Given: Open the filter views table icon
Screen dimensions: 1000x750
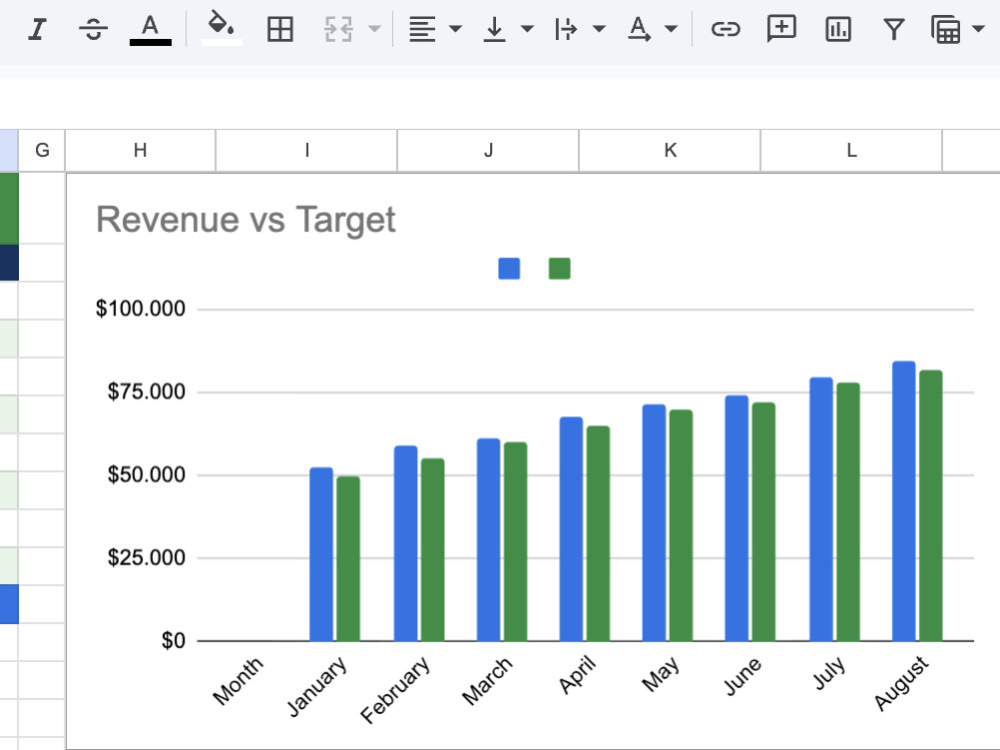Looking at the screenshot, I should [946, 29].
